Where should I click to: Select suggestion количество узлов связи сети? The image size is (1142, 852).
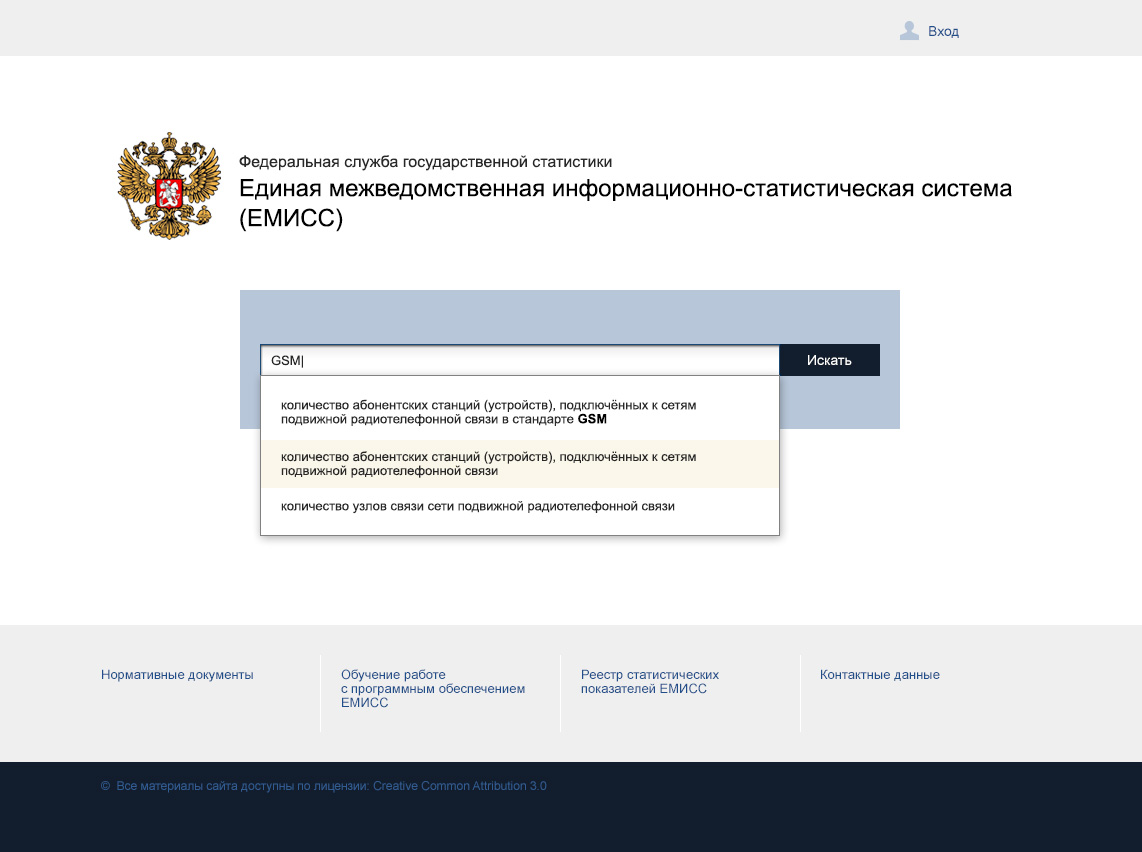[520, 506]
